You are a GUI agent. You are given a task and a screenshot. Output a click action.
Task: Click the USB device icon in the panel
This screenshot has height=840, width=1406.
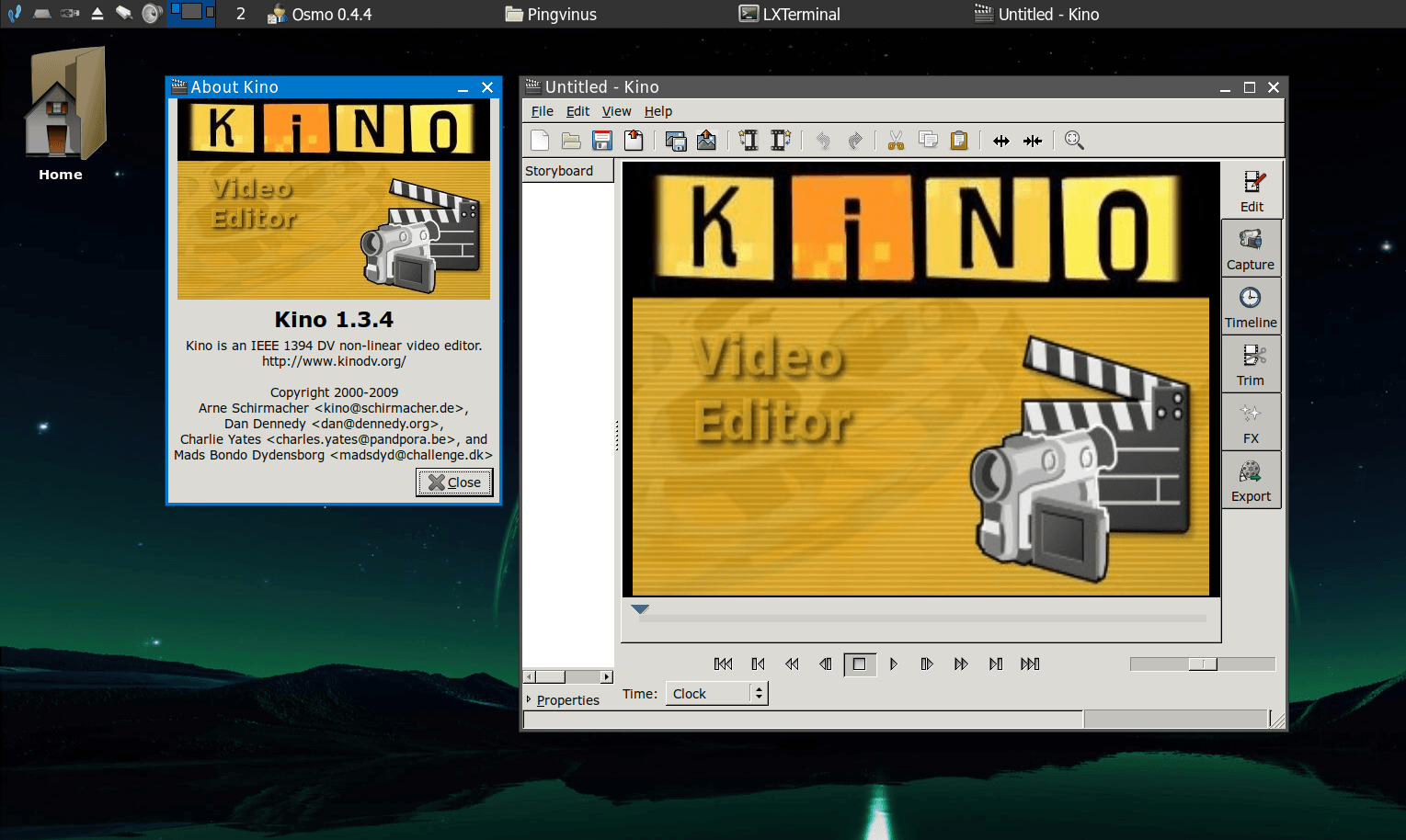coord(70,13)
